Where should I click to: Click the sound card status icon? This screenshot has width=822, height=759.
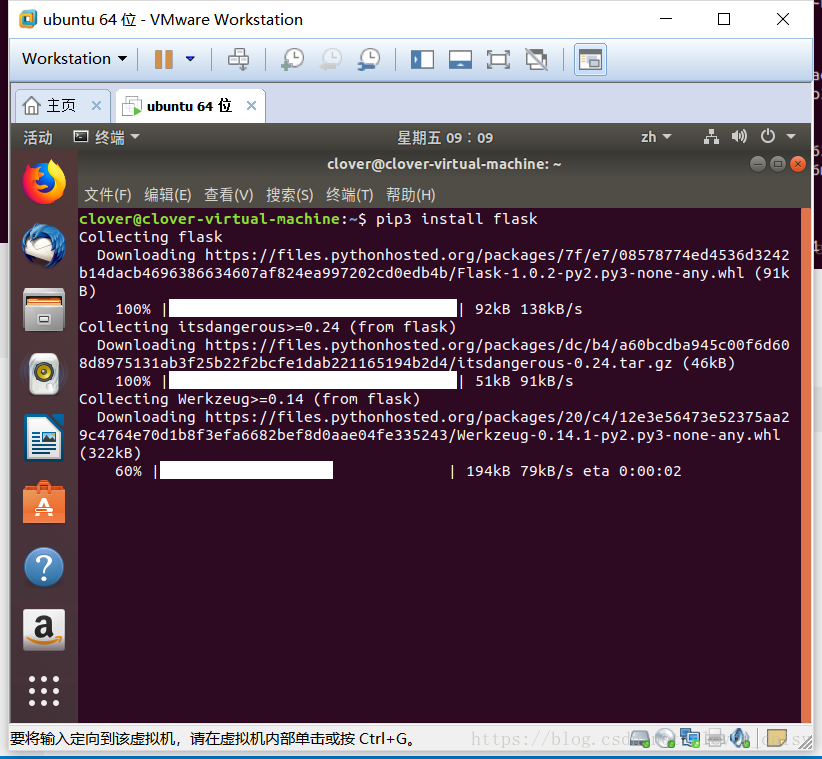[x=740, y=739]
